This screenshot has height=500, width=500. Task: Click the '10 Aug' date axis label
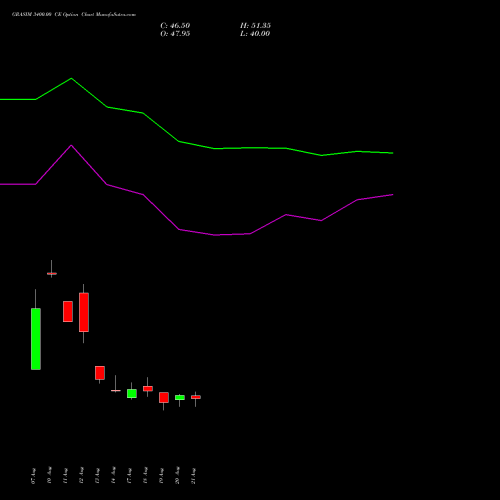(49, 475)
